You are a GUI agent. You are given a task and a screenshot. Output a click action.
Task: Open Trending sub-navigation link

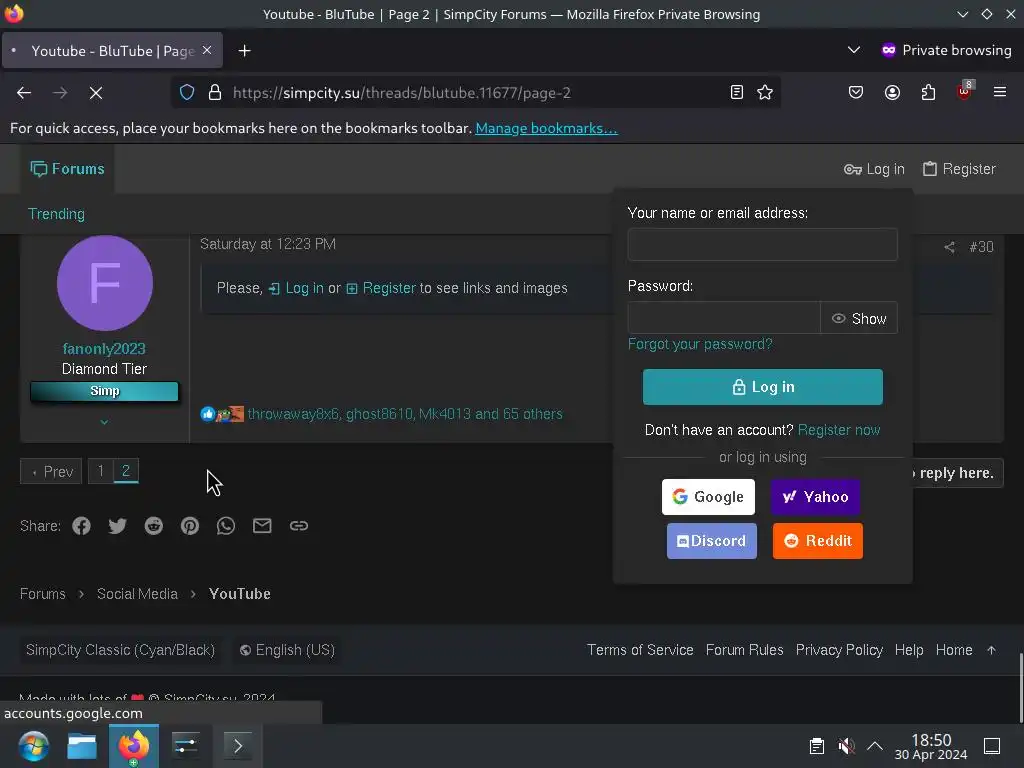(56, 214)
